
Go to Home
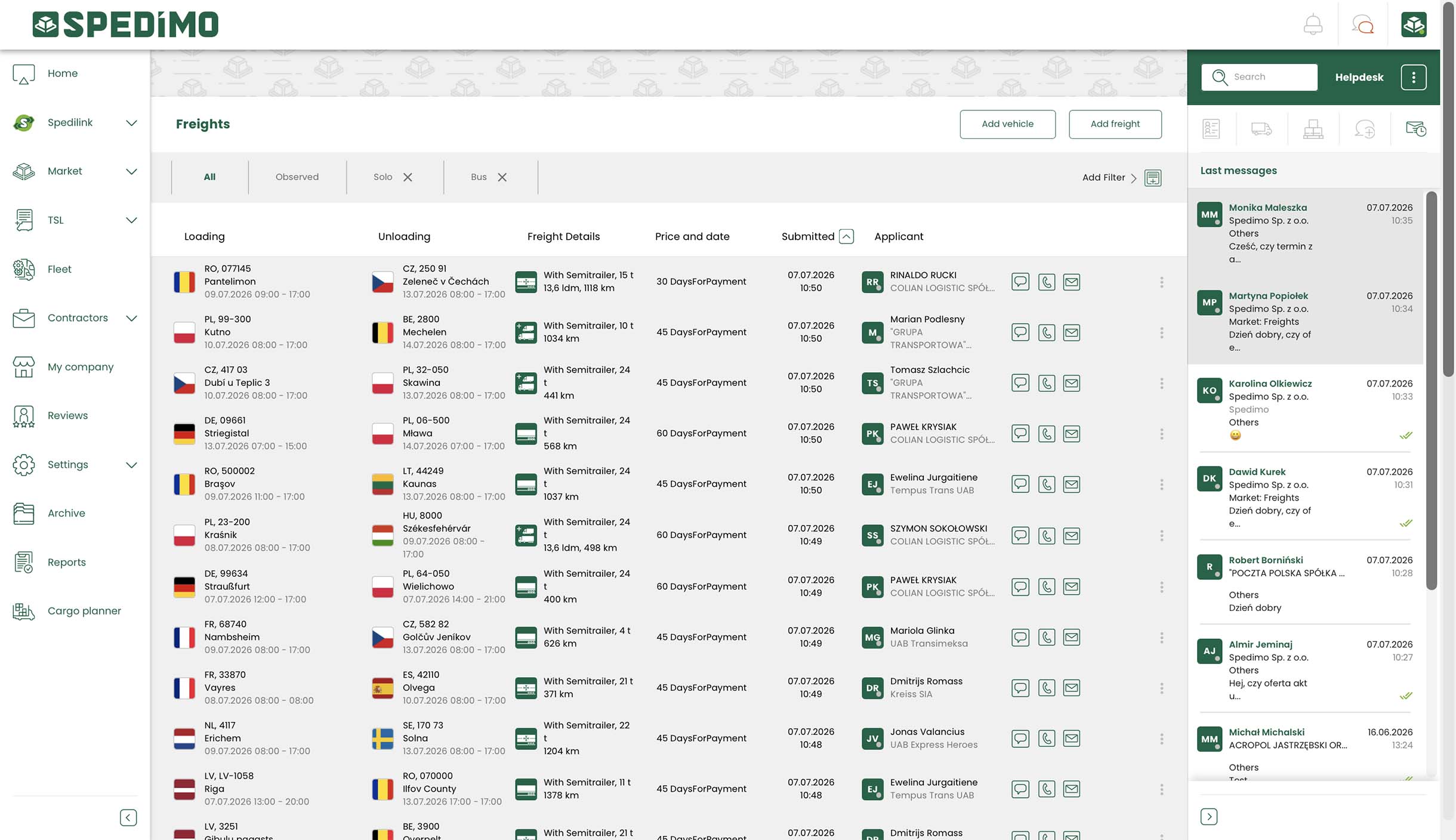coord(62,74)
